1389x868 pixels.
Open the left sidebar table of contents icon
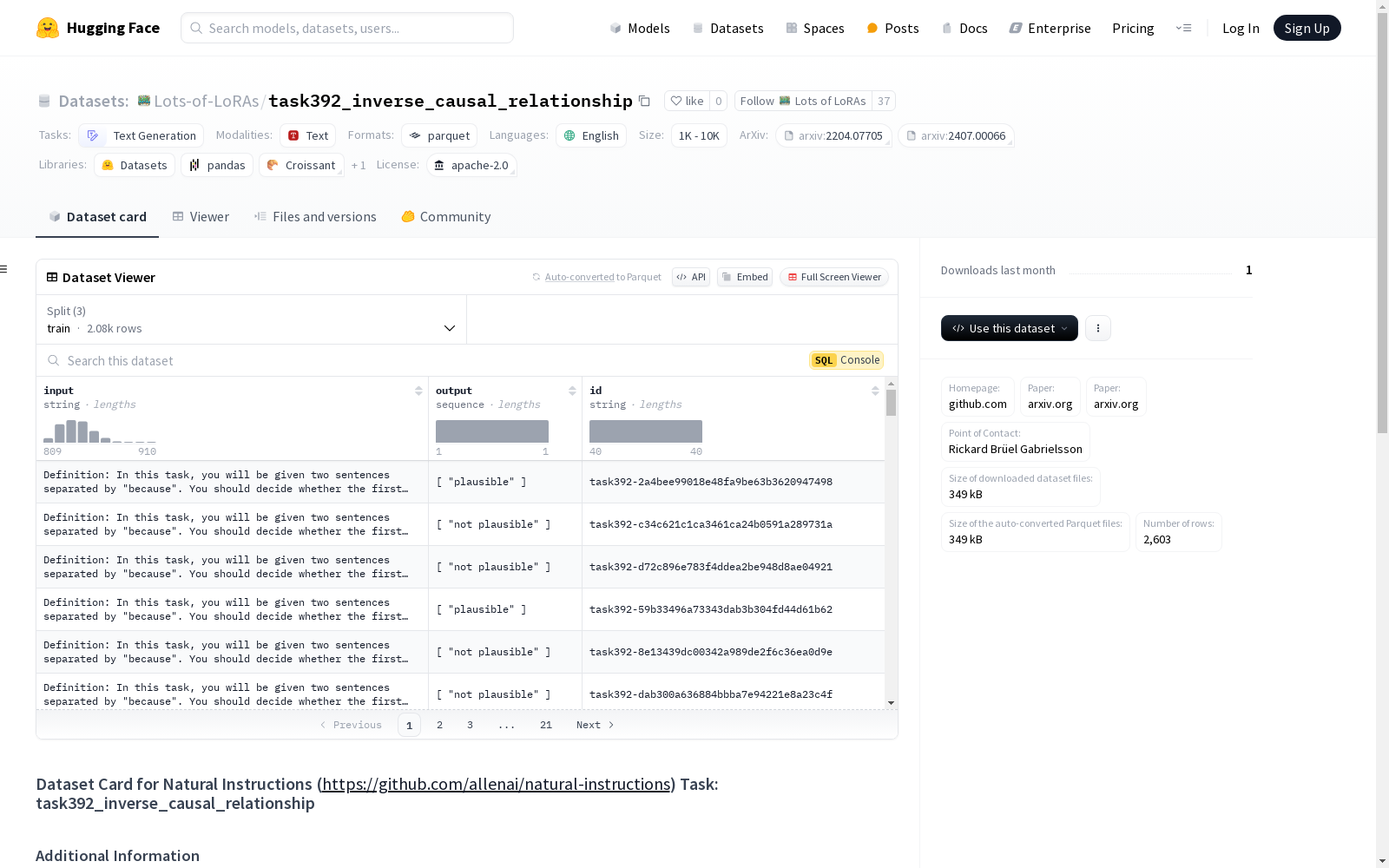(3, 269)
